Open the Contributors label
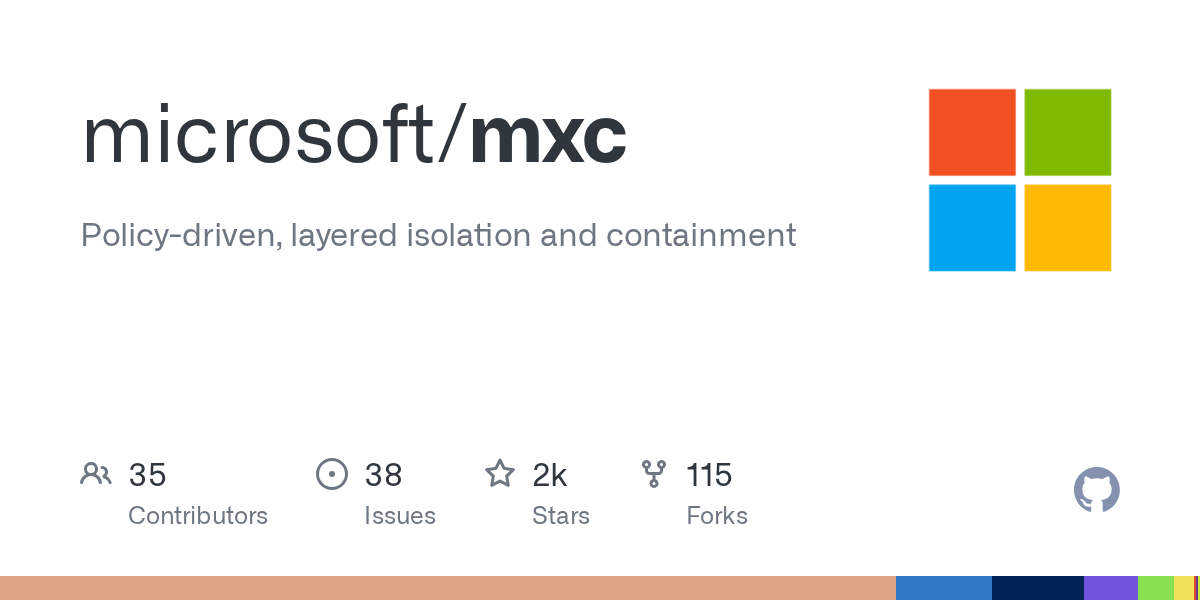 point(198,516)
